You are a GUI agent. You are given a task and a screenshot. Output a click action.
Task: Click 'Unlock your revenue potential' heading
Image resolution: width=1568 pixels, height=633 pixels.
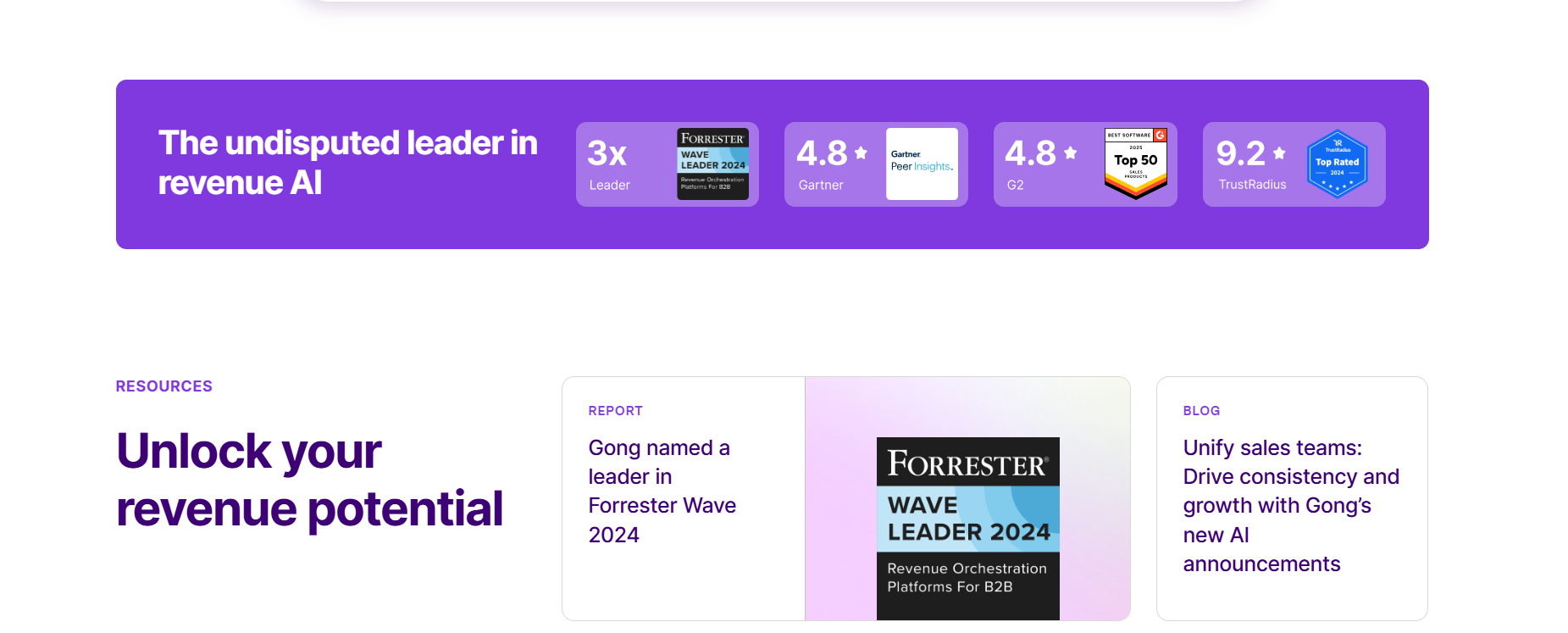(309, 480)
